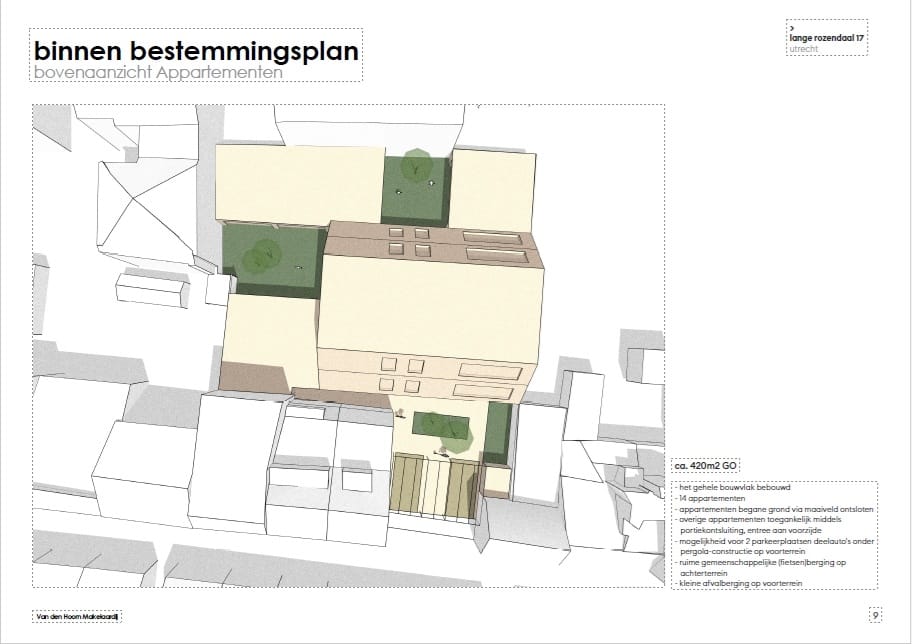The image size is (912, 644).
Task: Click the trees in the front courtyard planter
Action: [x=445, y=426]
